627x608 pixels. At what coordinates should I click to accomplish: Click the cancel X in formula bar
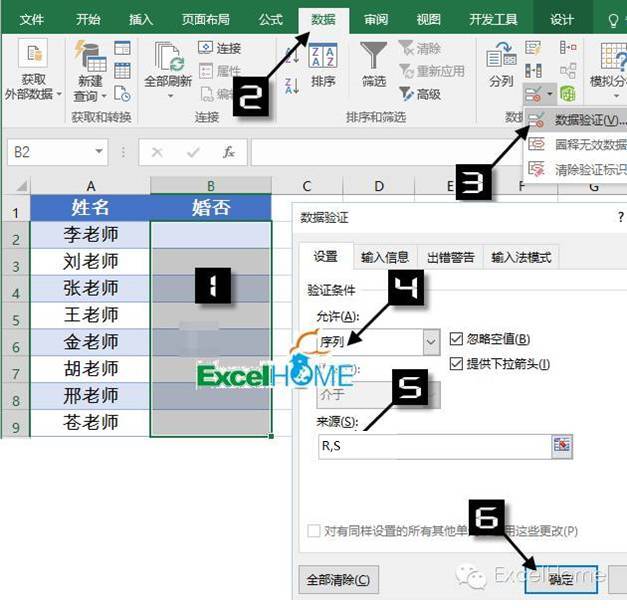(x=157, y=152)
